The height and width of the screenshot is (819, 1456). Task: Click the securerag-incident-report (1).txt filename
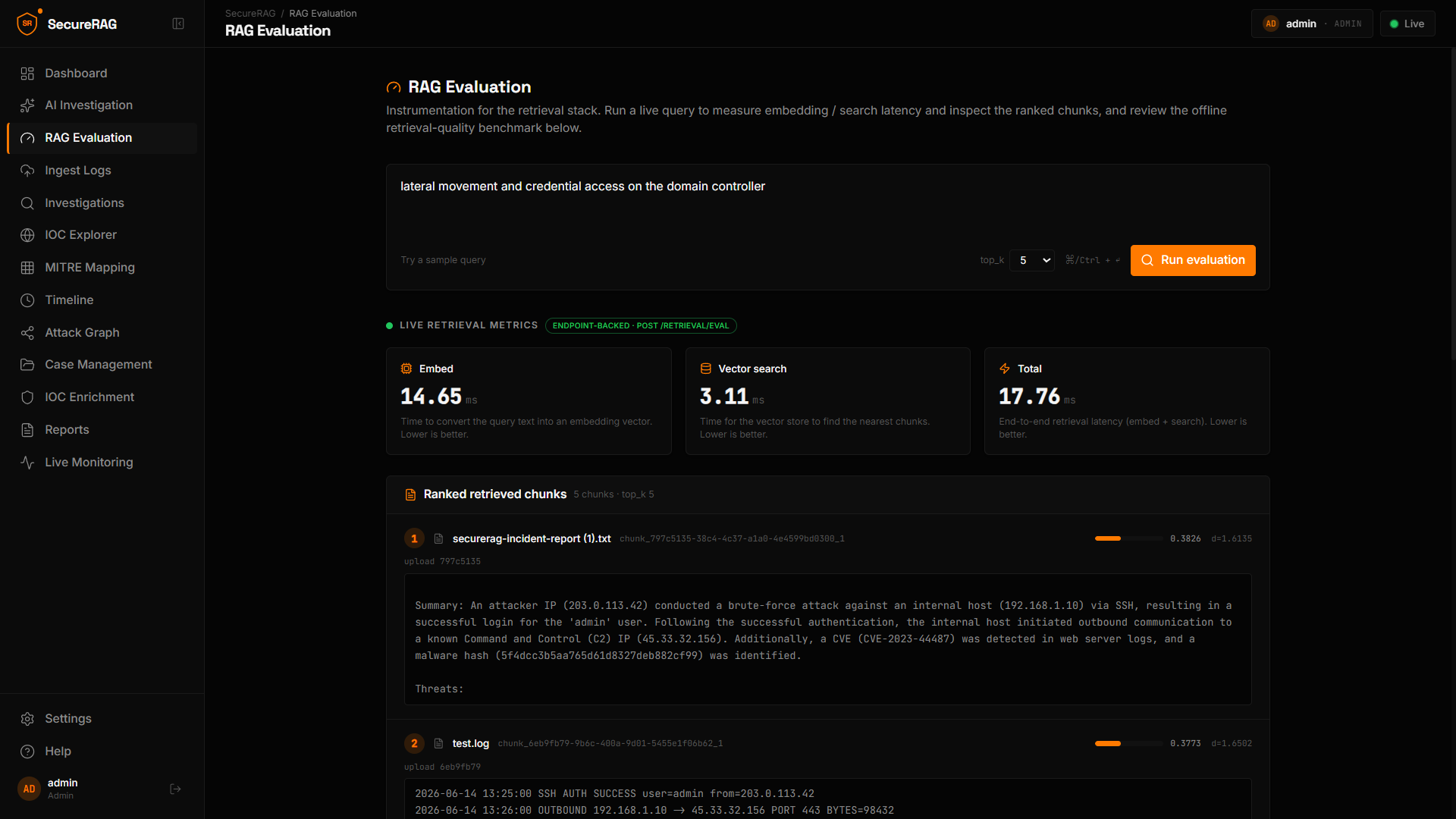532,538
